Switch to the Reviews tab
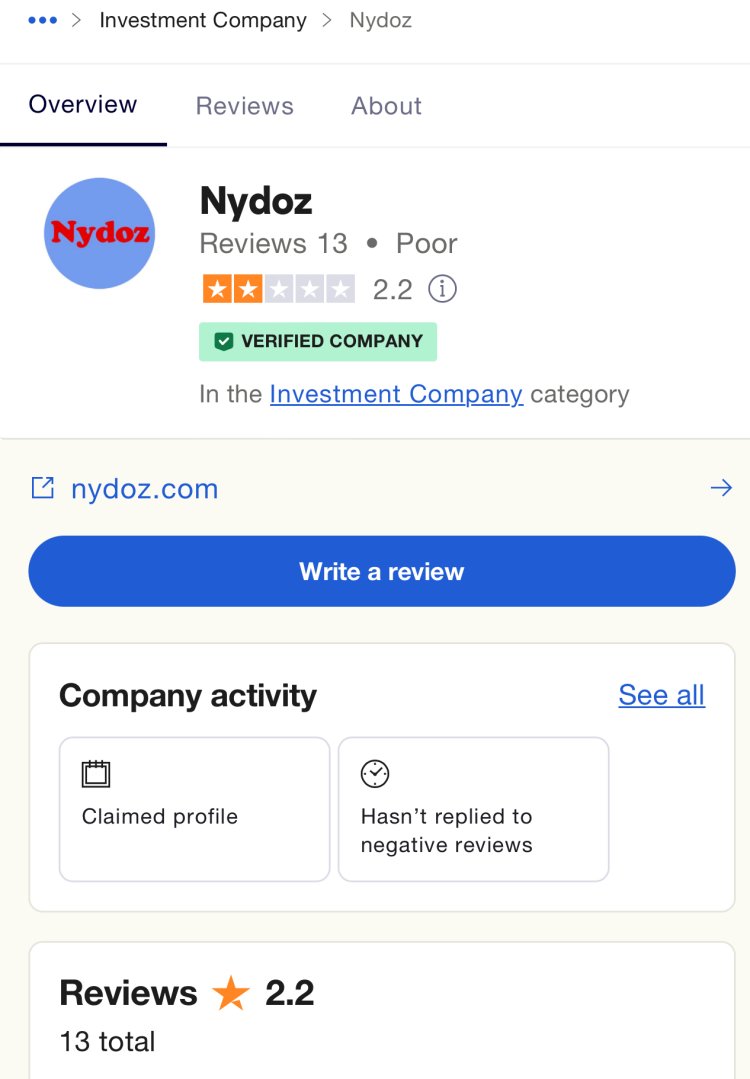 point(244,106)
